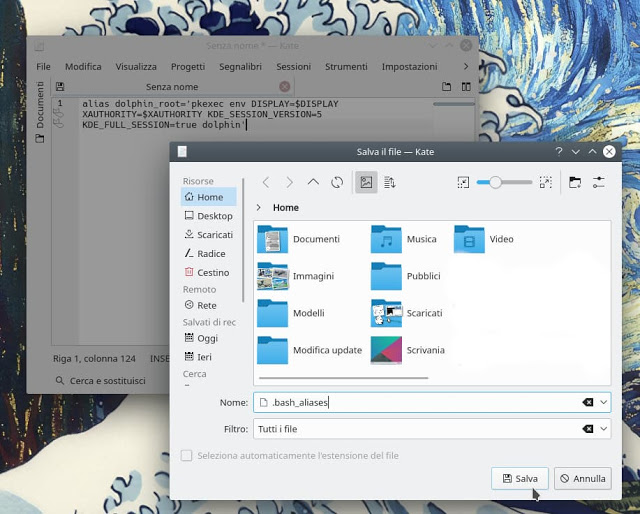Click Riga 1, colonna 124 status
This screenshot has height=514, width=640.
tap(94, 358)
